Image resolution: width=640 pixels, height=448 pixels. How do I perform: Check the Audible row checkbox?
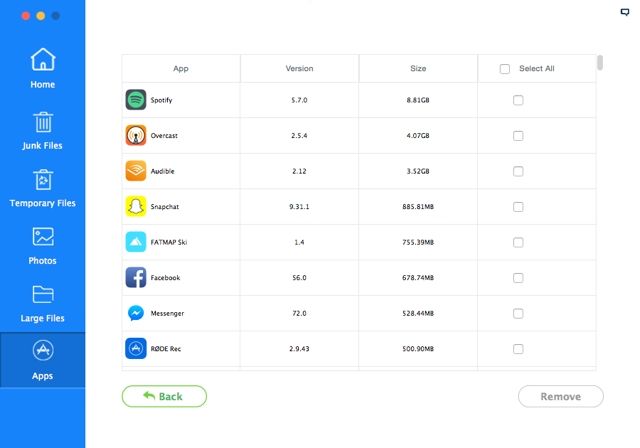pyautogui.click(x=518, y=171)
